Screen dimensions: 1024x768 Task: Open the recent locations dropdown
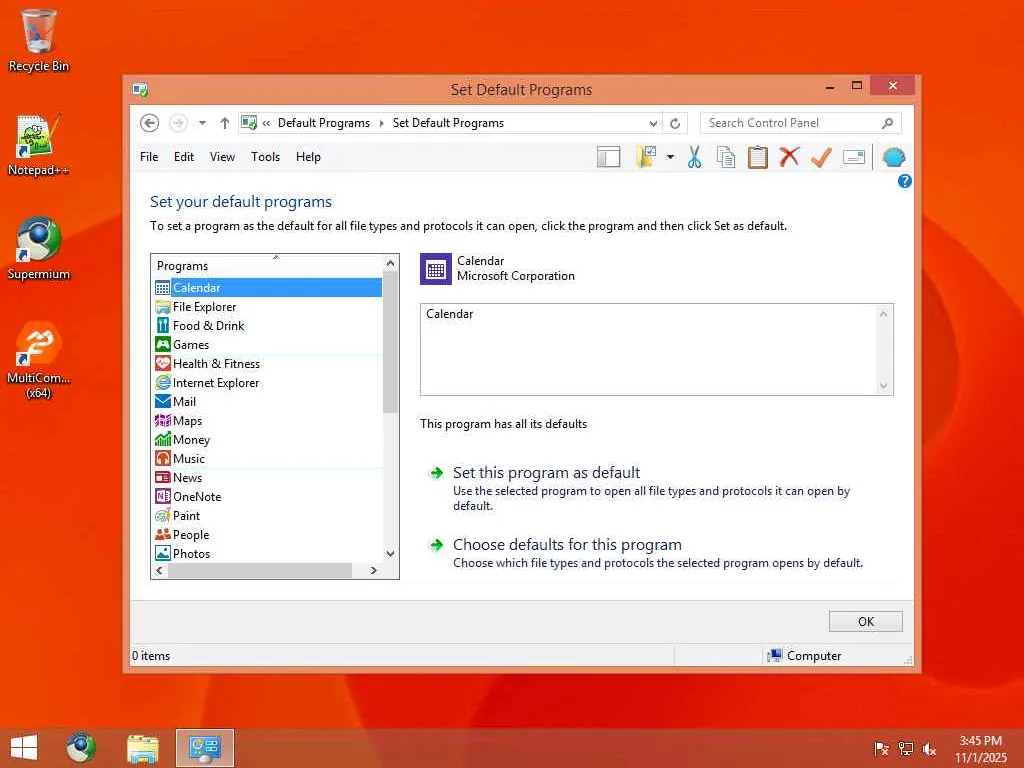(x=202, y=123)
